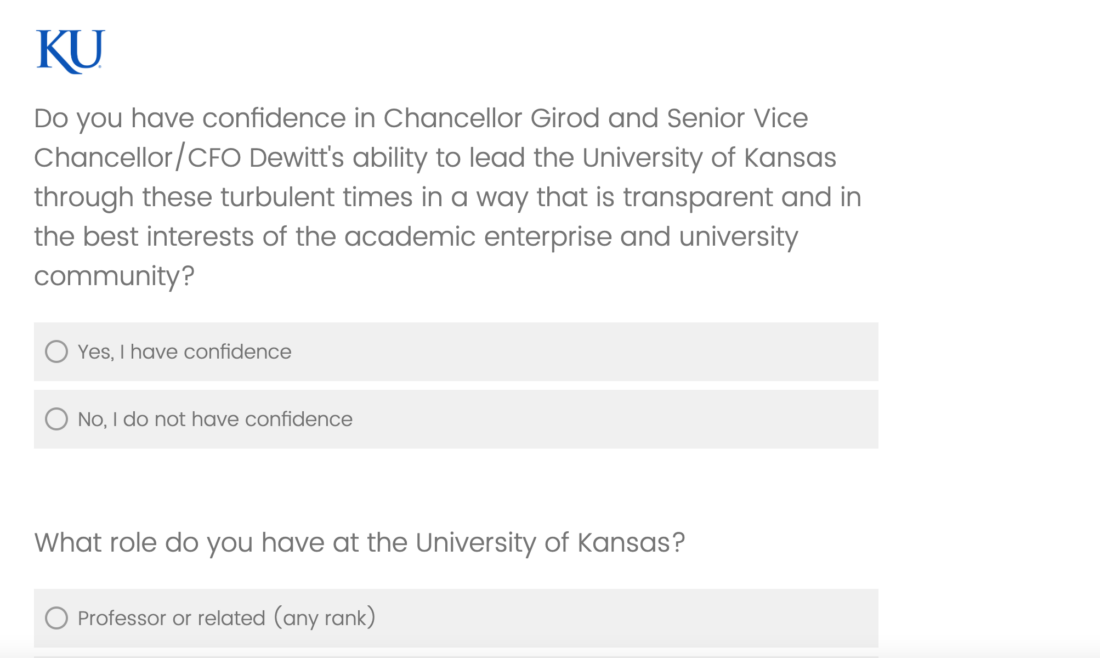Click the word "community?" ending the first question

113,277
